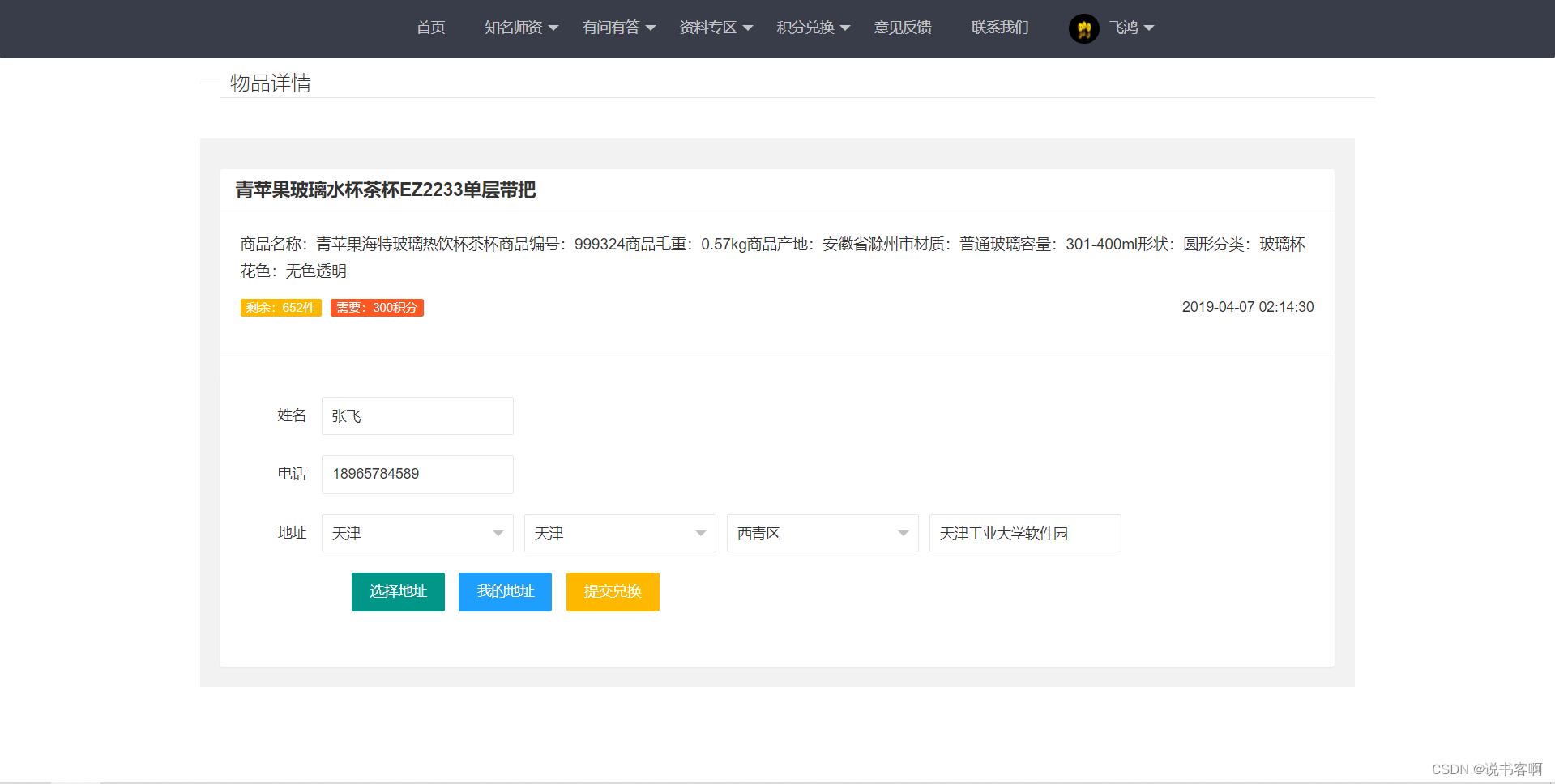The width and height of the screenshot is (1555, 784).
Task: Open the 首页 home navigation item
Action: (430, 28)
